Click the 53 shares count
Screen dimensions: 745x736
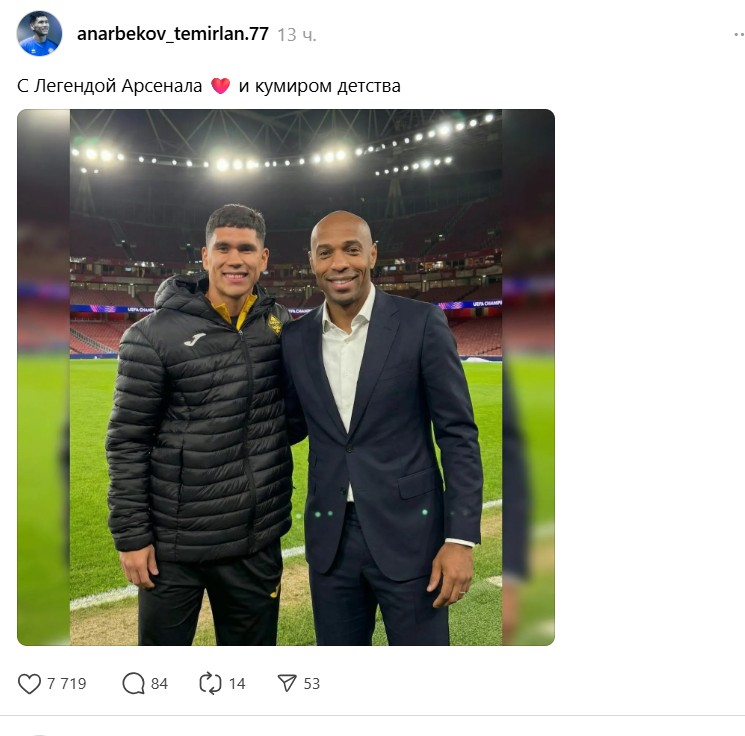[x=312, y=684]
